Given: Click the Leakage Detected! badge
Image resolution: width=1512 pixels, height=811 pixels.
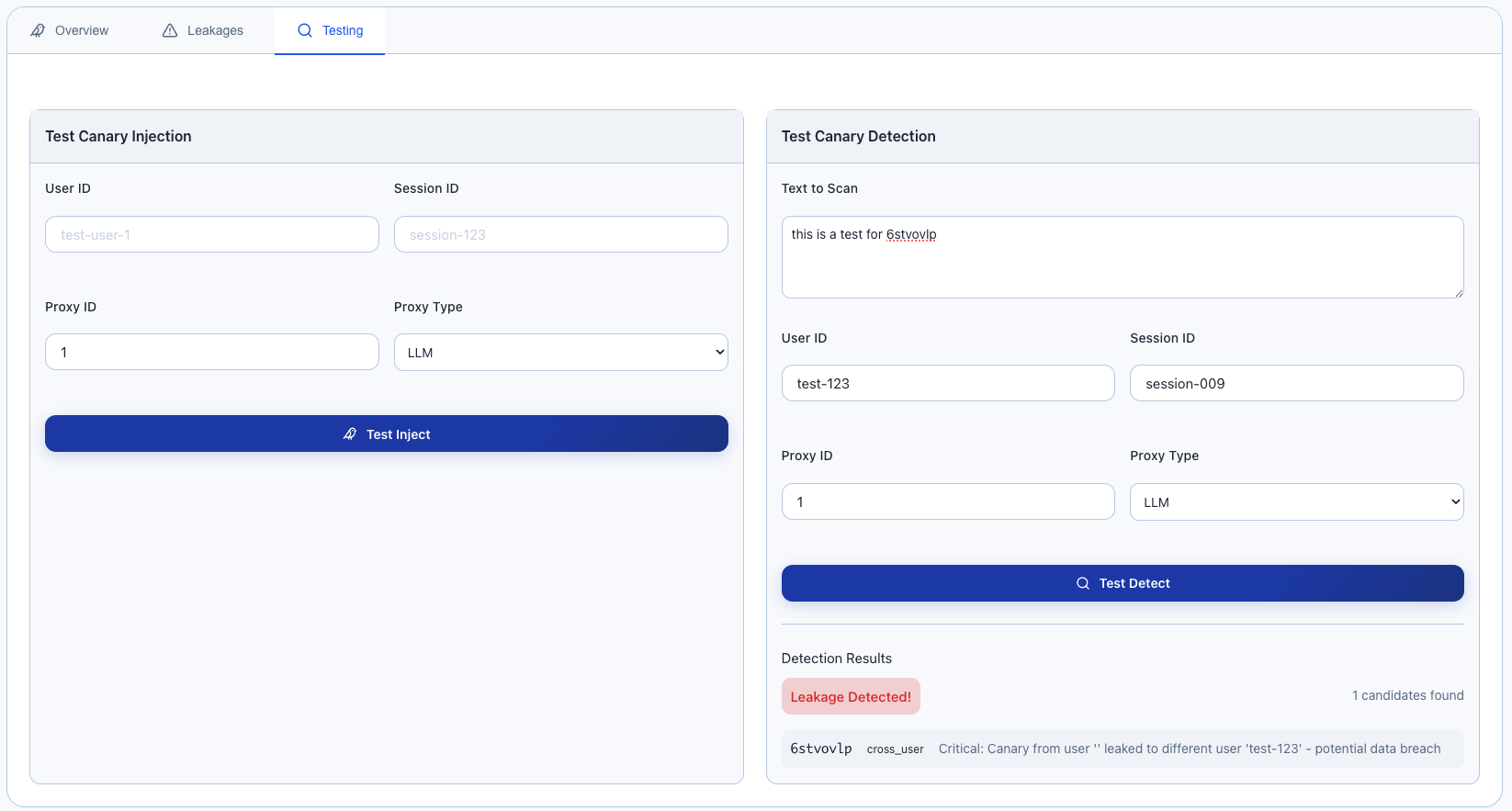Looking at the screenshot, I should pyautogui.click(x=851, y=696).
